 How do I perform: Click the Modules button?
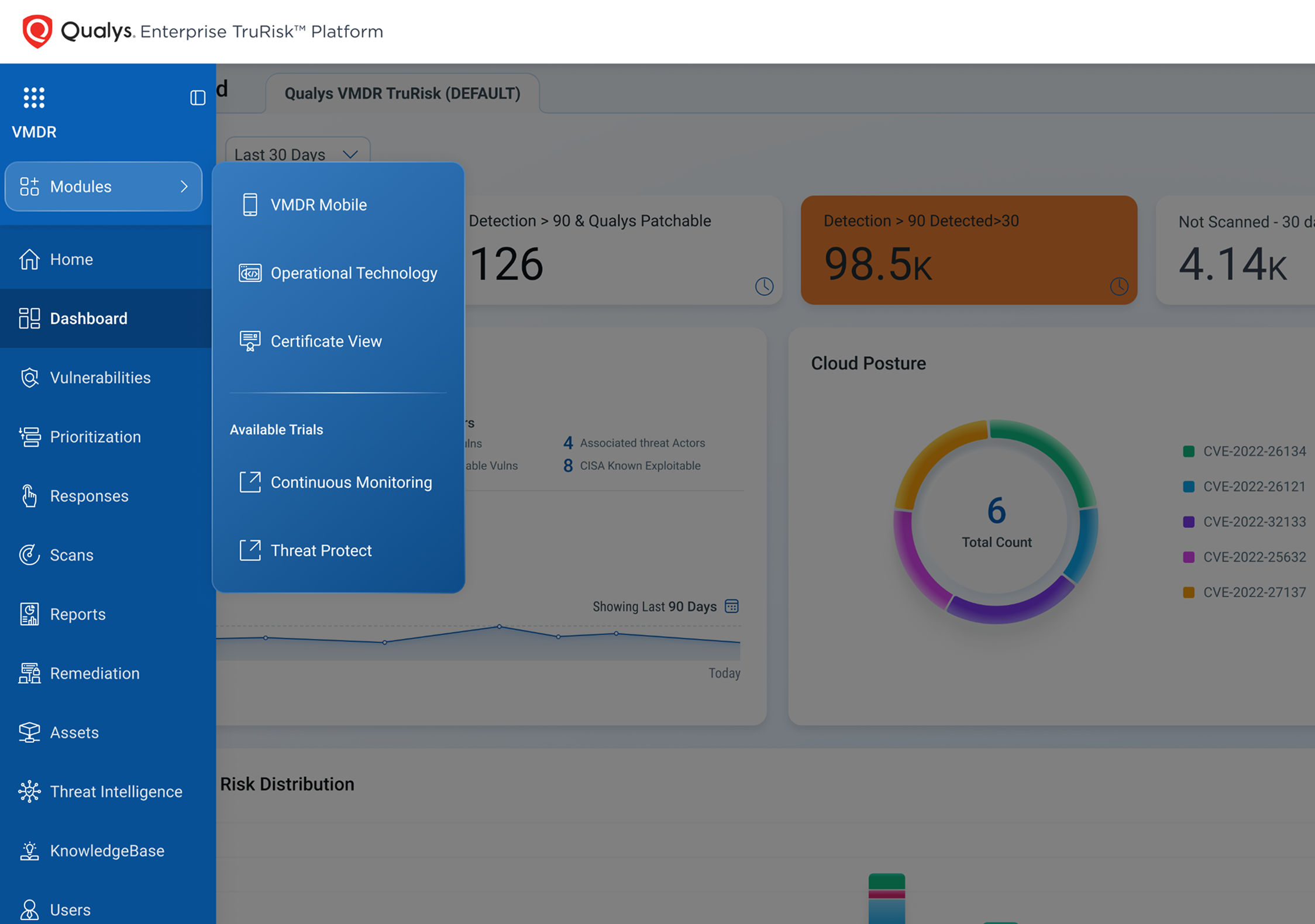[x=104, y=187]
